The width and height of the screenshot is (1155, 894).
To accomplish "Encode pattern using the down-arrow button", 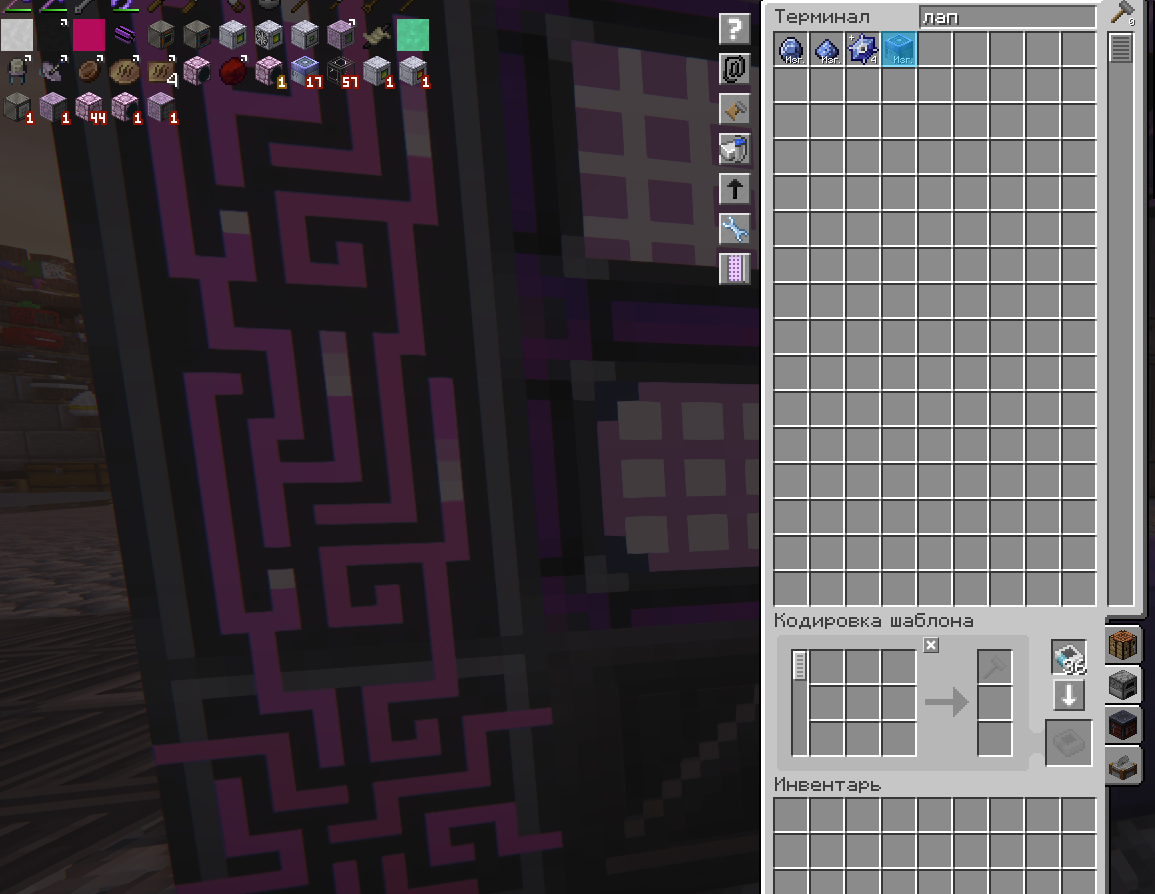I will 1069,695.
